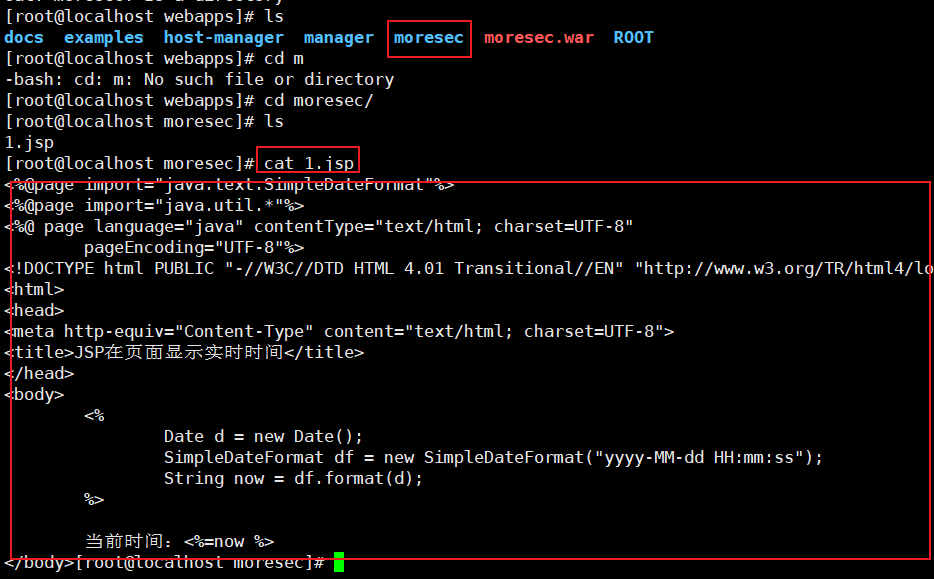The image size is (934, 579).
Task: Click the No such file error line
Action: (200, 79)
